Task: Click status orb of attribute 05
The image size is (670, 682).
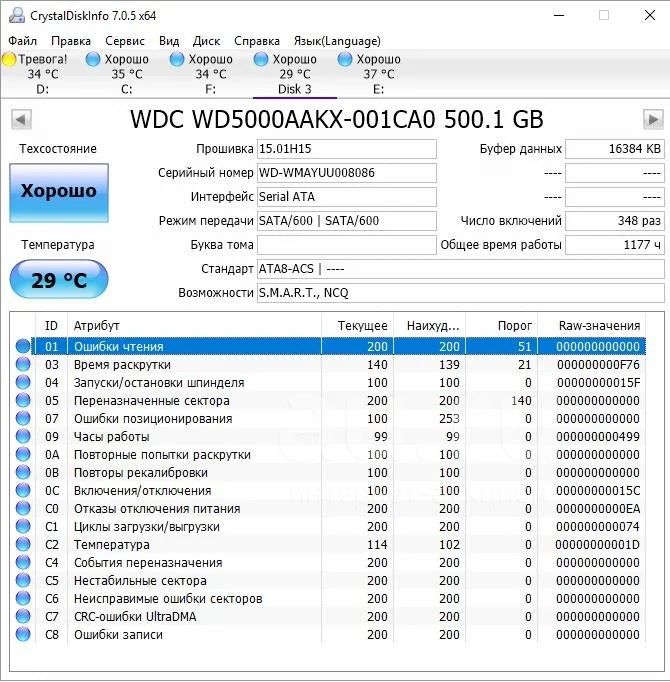Action: click(23, 400)
